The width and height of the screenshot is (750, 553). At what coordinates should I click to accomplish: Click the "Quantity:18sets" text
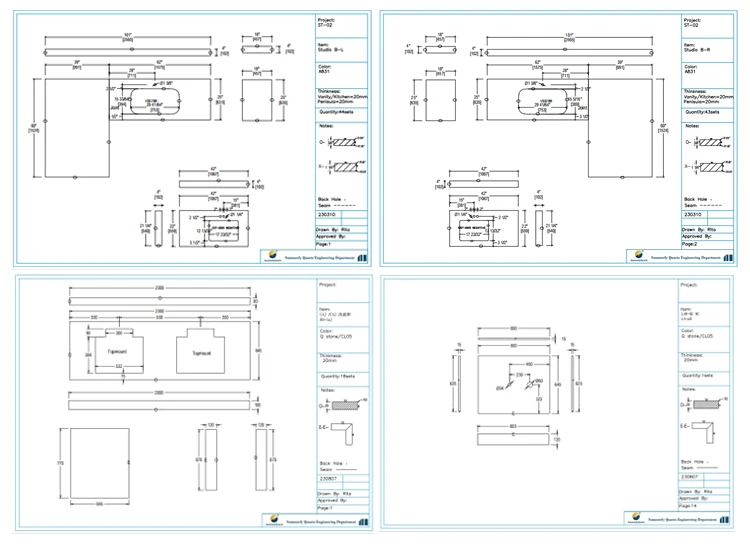pyautogui.click(x=338, y=376)
